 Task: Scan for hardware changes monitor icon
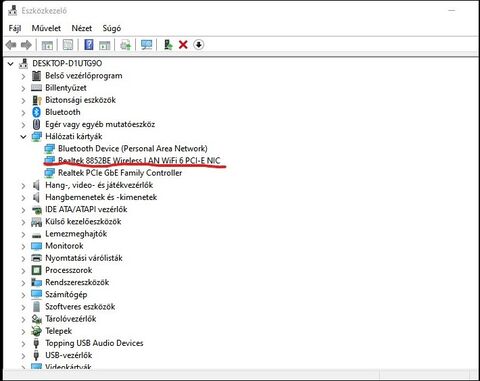(x=146, y=45)
